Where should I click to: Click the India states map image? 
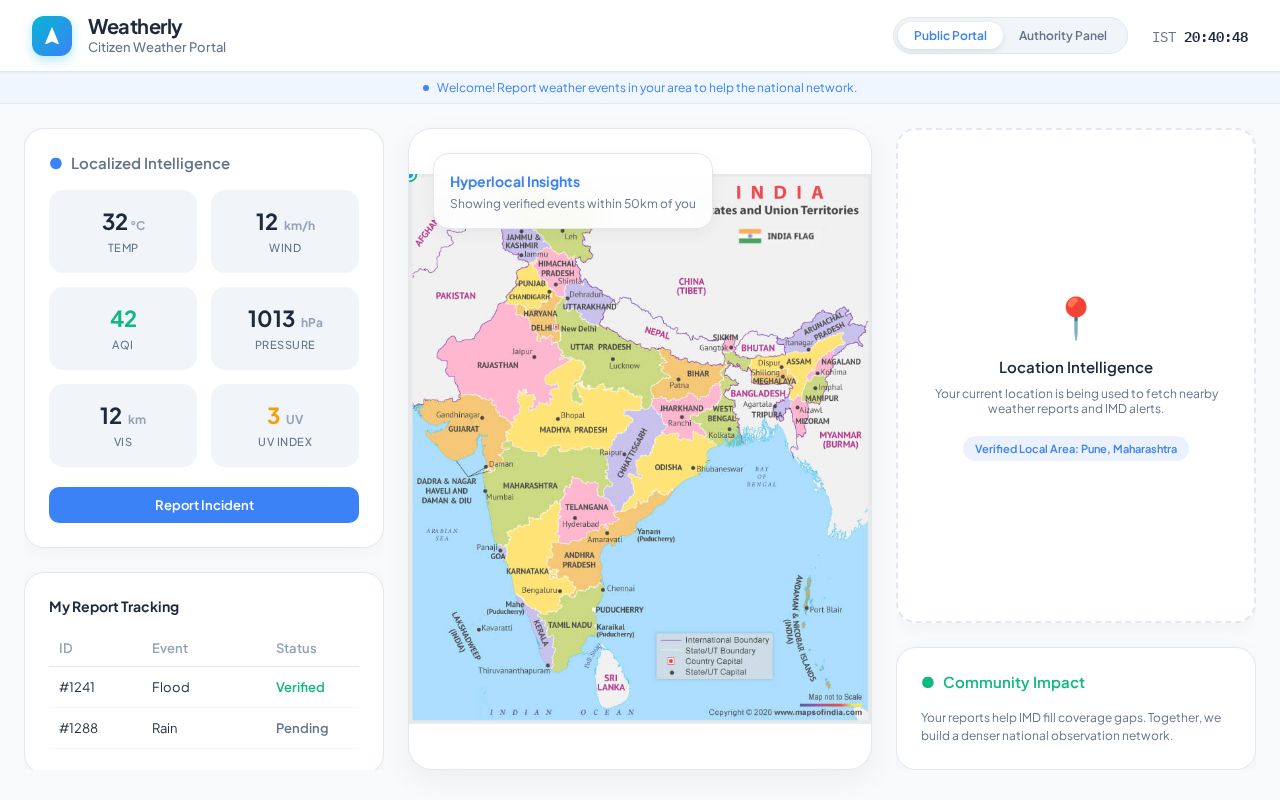click(640, 448)
